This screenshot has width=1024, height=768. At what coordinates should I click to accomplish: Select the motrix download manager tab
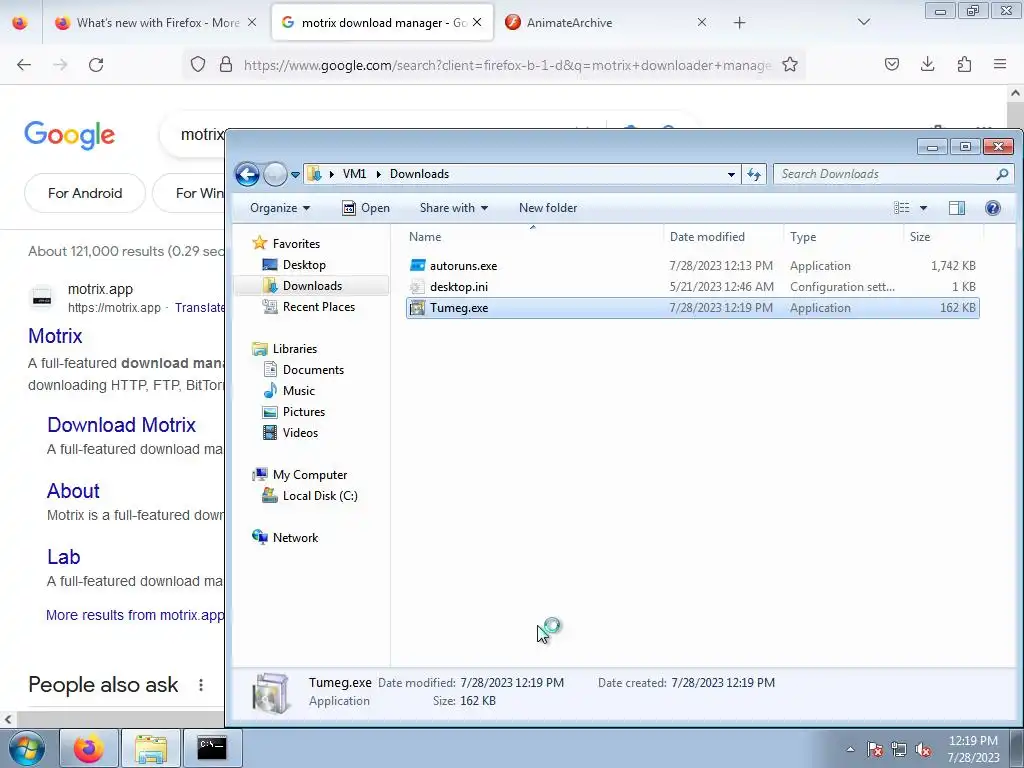point(383,23)
